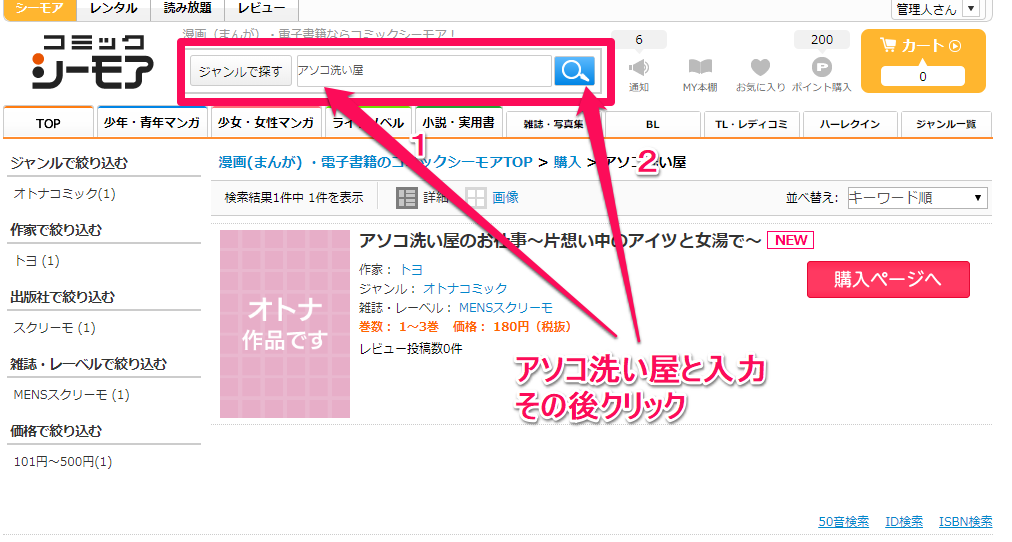Select the レビュー tab

click(x=261, y=9)
